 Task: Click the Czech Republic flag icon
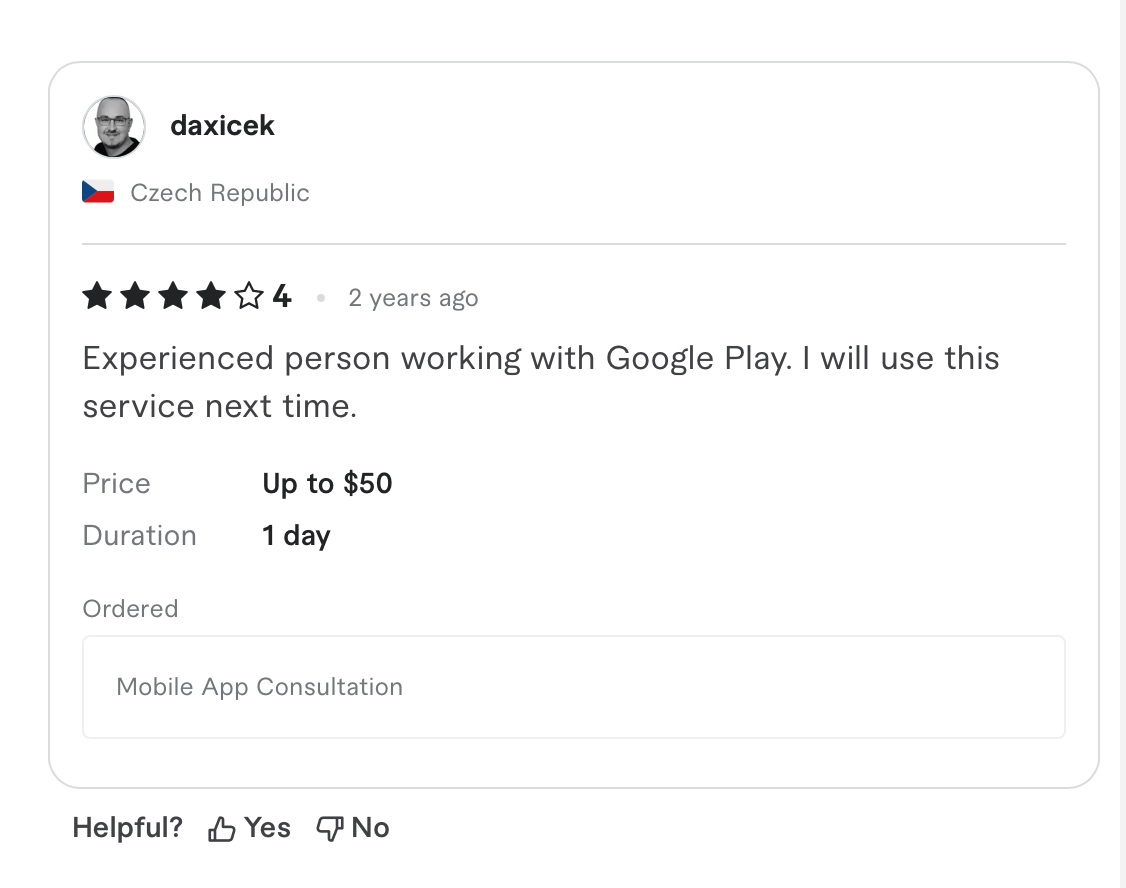96,192
